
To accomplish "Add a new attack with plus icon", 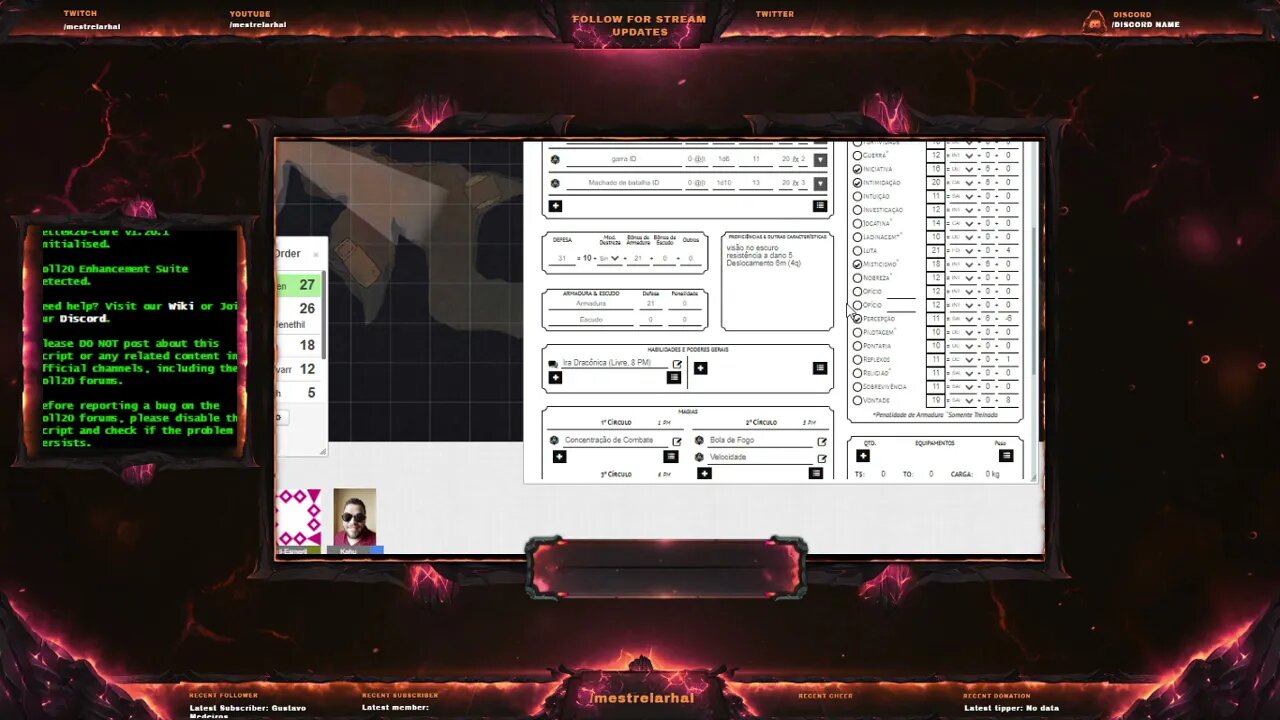I will (555, 206).
